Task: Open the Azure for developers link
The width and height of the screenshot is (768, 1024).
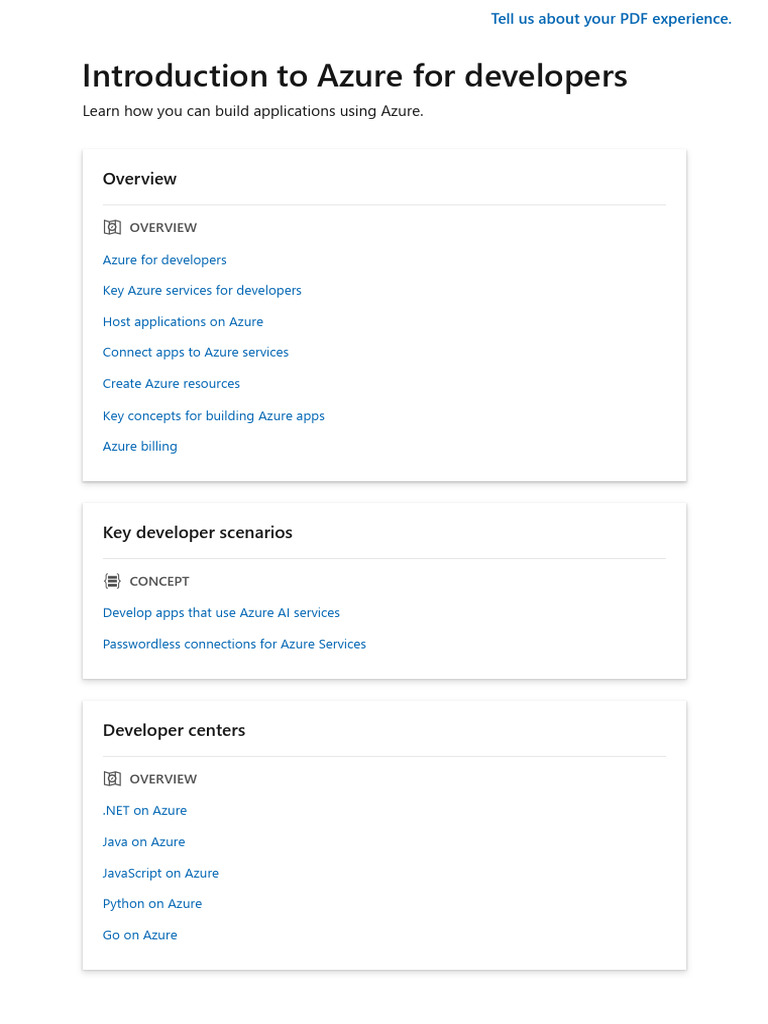Action: point(165,260)
